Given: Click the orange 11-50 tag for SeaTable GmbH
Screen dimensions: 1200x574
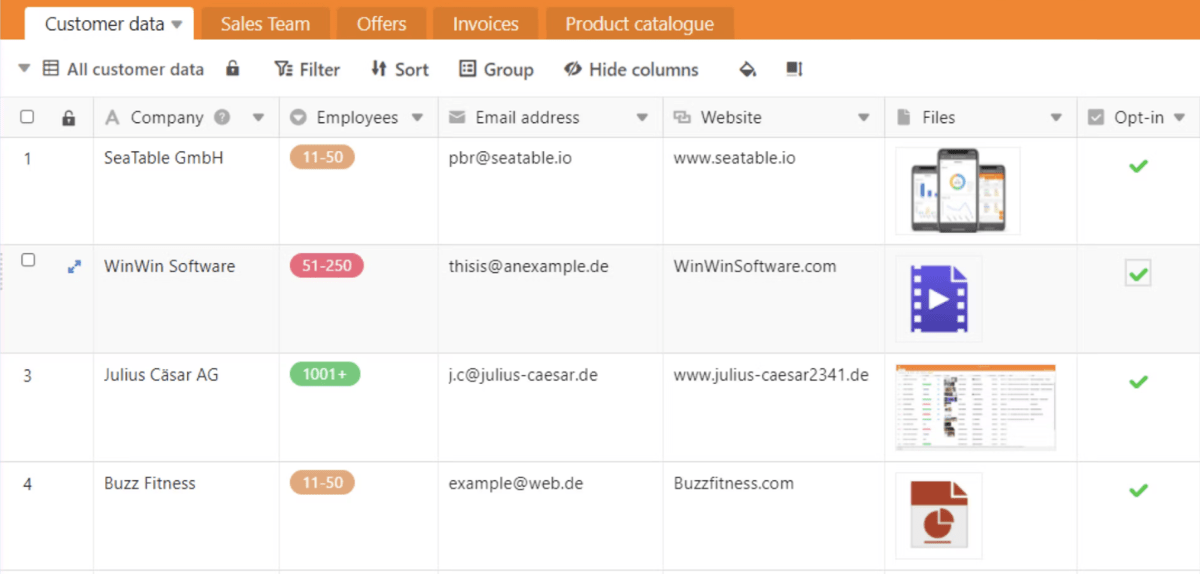Looking at the screenshot, I should 322,157.
